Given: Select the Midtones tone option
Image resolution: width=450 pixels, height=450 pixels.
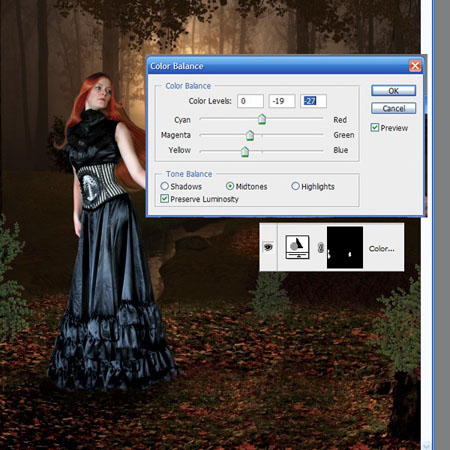Looking at the screenshot, I should pos(230,186).
